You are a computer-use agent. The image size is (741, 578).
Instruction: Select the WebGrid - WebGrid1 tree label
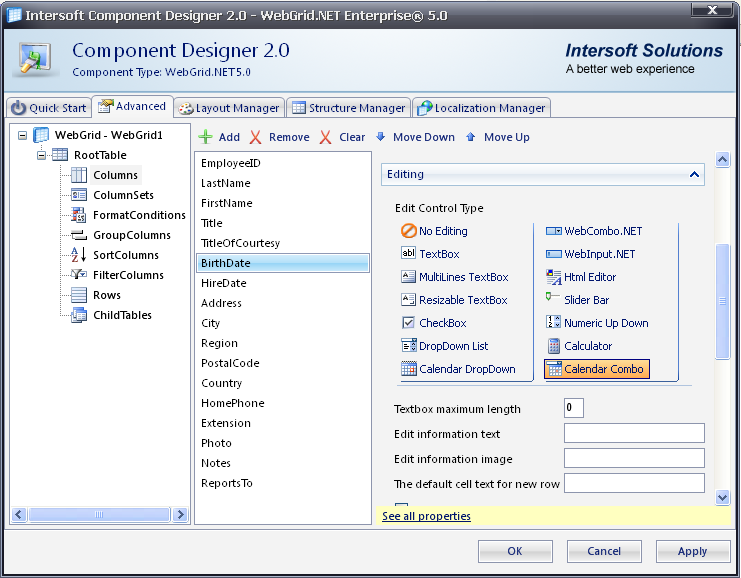109,135
